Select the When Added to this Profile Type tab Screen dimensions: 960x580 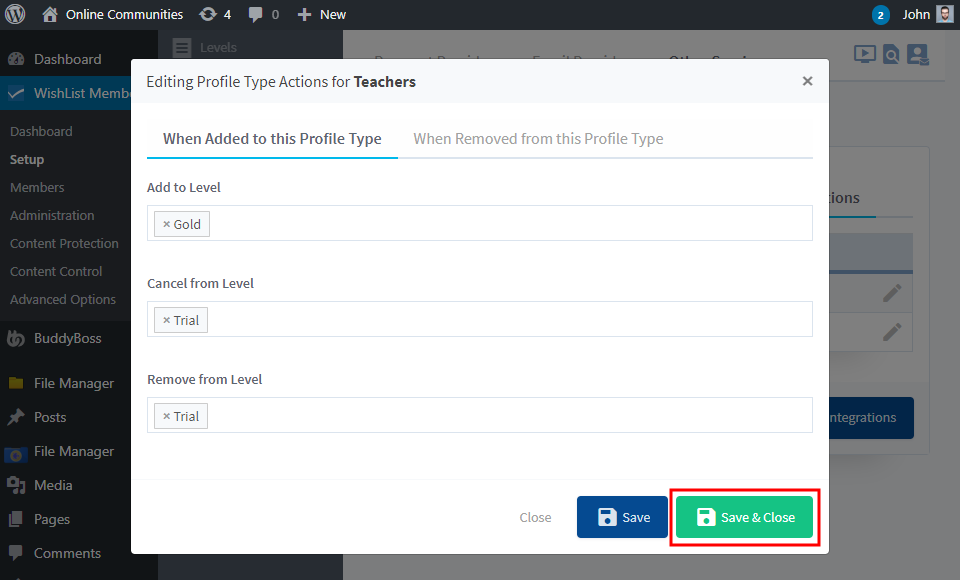click(271, 138)
